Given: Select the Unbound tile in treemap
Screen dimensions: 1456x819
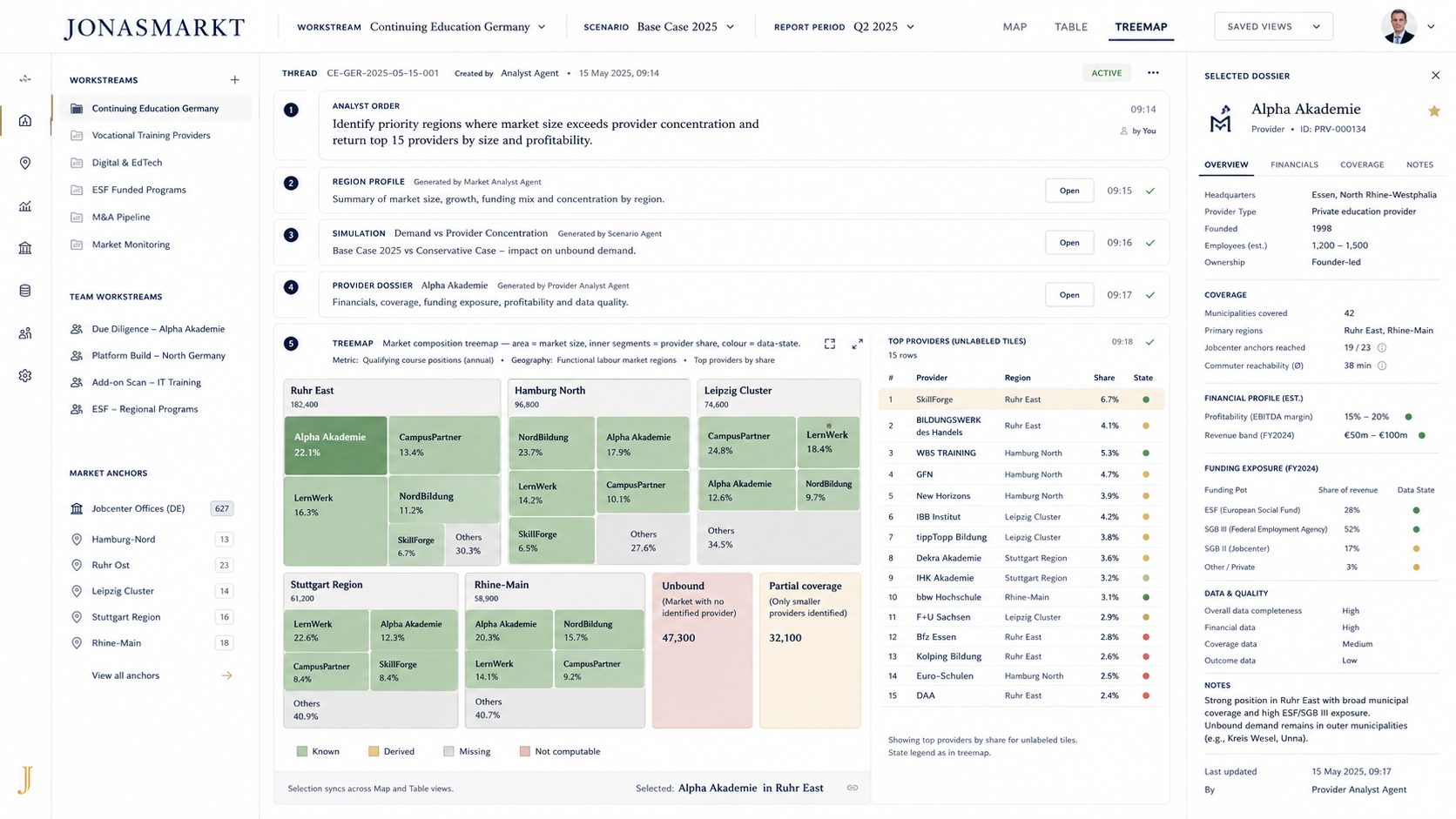Looking at the screenshot, I should [x=702, y=649].
